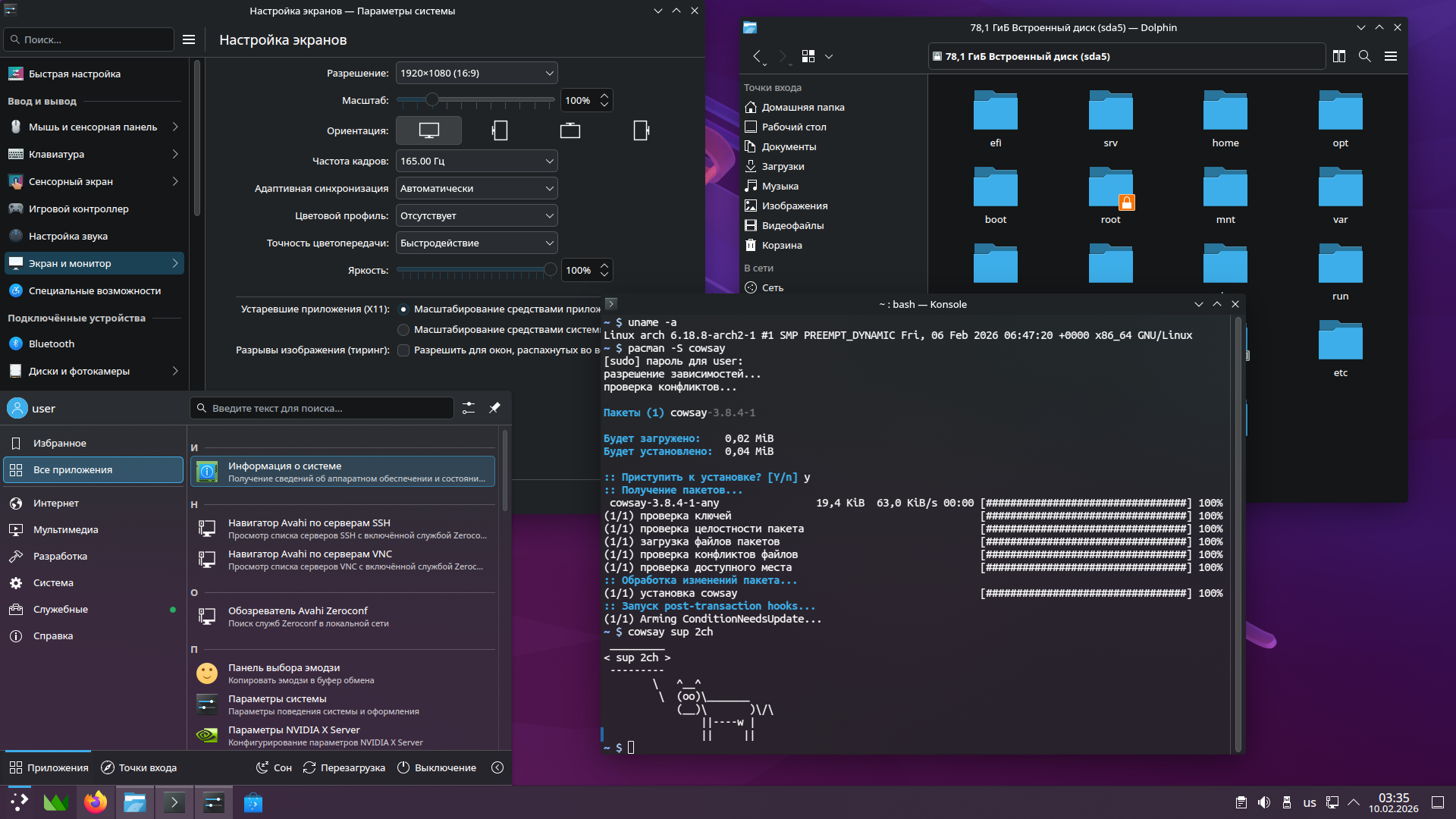Open Dolphin search magnifier icon

point(1365,56)
